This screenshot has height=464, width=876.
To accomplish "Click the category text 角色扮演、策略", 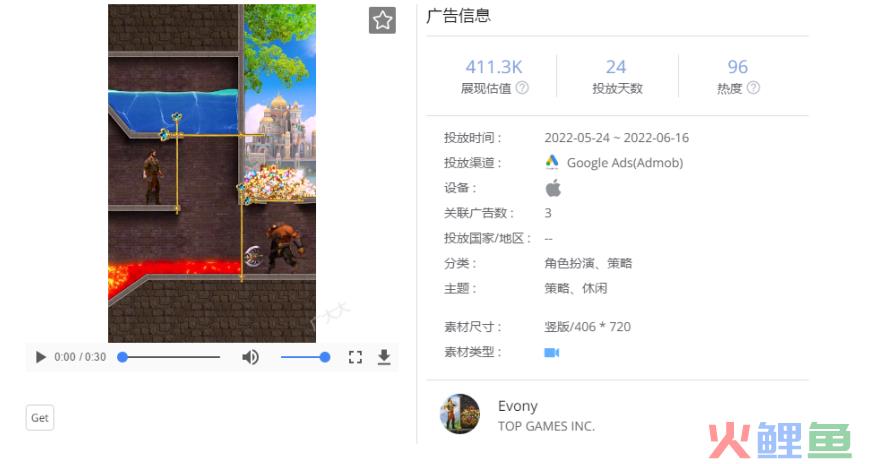I will click(x=588, y=263).
